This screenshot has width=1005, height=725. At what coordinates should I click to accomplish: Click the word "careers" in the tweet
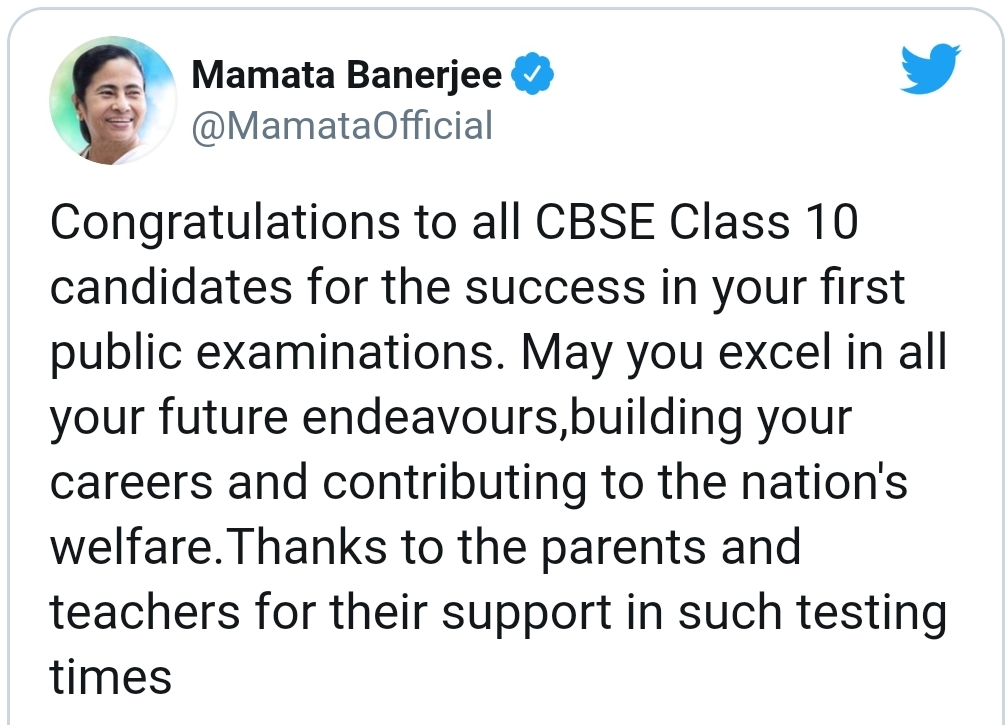click(x=128, y=484)
